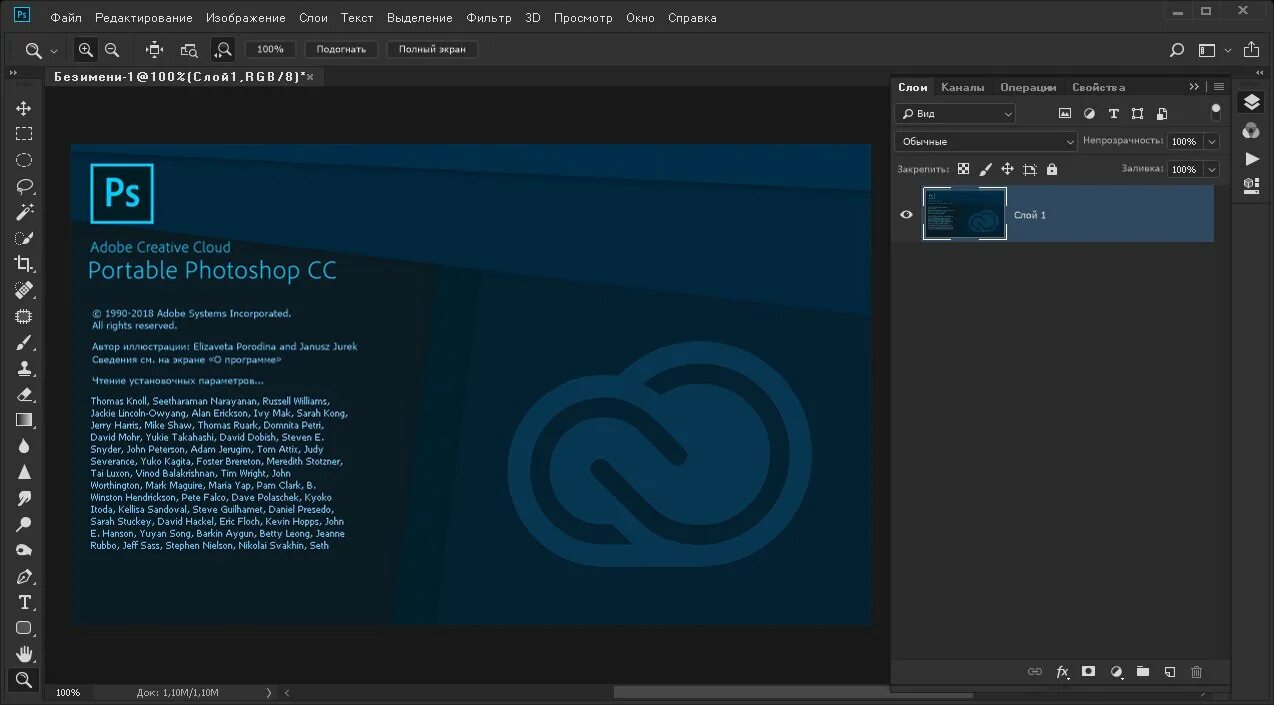The image size is (1274, 705).
Task: Toggle lock transparent pixels
Action: pos(963,170)
